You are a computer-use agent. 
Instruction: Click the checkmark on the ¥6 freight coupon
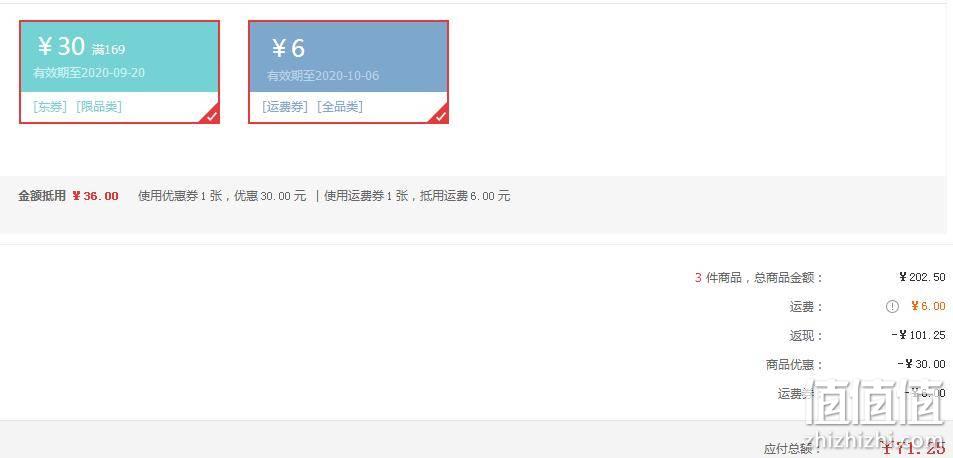[x=441, y=116]
